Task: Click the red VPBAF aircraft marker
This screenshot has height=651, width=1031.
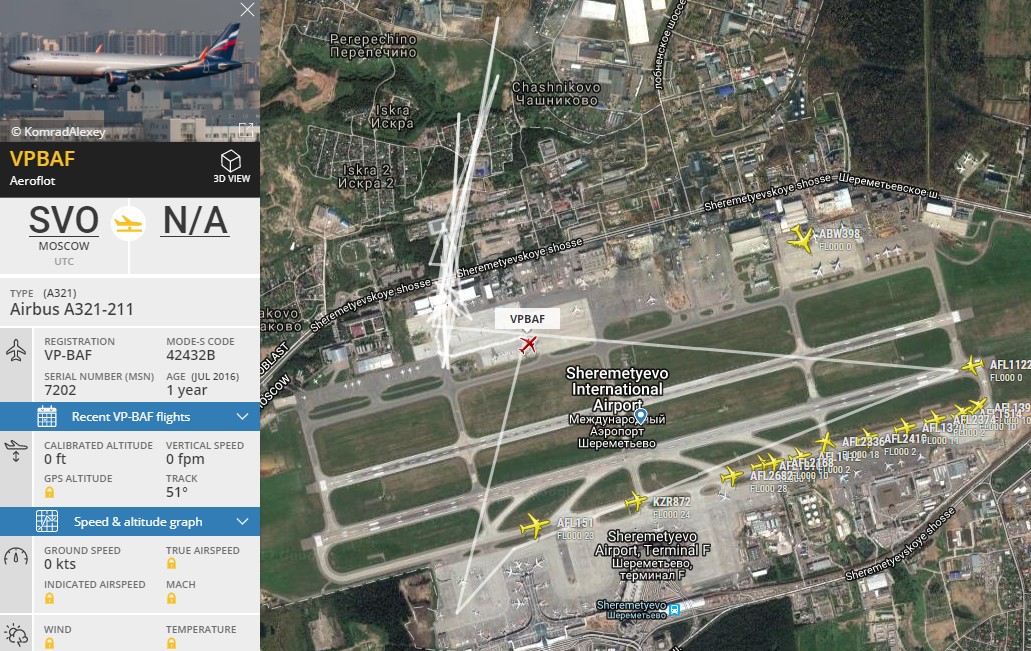Action: tap(527, 344)
